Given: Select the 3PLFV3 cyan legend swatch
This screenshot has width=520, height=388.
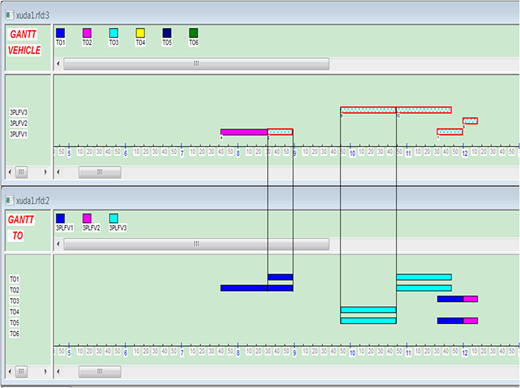Looking at the screenshot, I should pyautogui.click(x=114, y=218).
